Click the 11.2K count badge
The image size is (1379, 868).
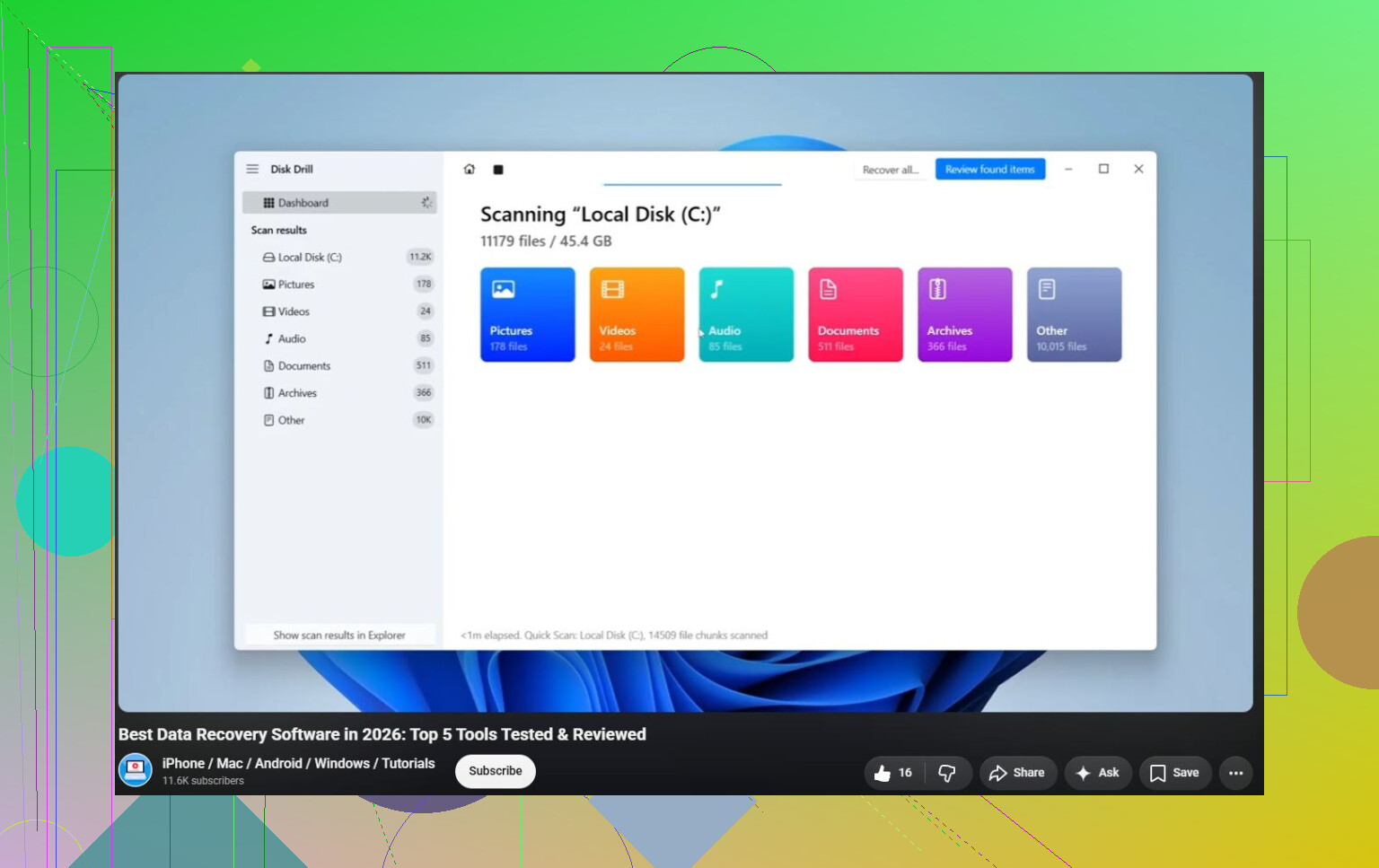tap(420, 257)
